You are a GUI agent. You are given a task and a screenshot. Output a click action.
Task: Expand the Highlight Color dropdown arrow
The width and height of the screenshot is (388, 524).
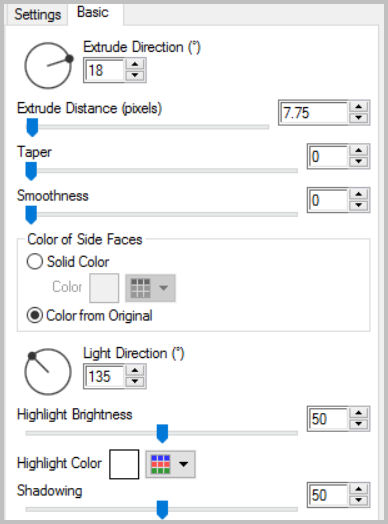(183, 464)
